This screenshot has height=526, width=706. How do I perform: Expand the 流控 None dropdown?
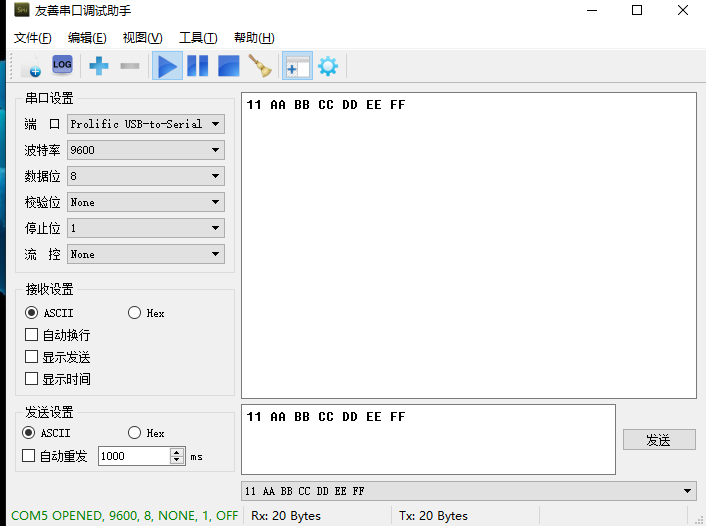tap(146, 254)
